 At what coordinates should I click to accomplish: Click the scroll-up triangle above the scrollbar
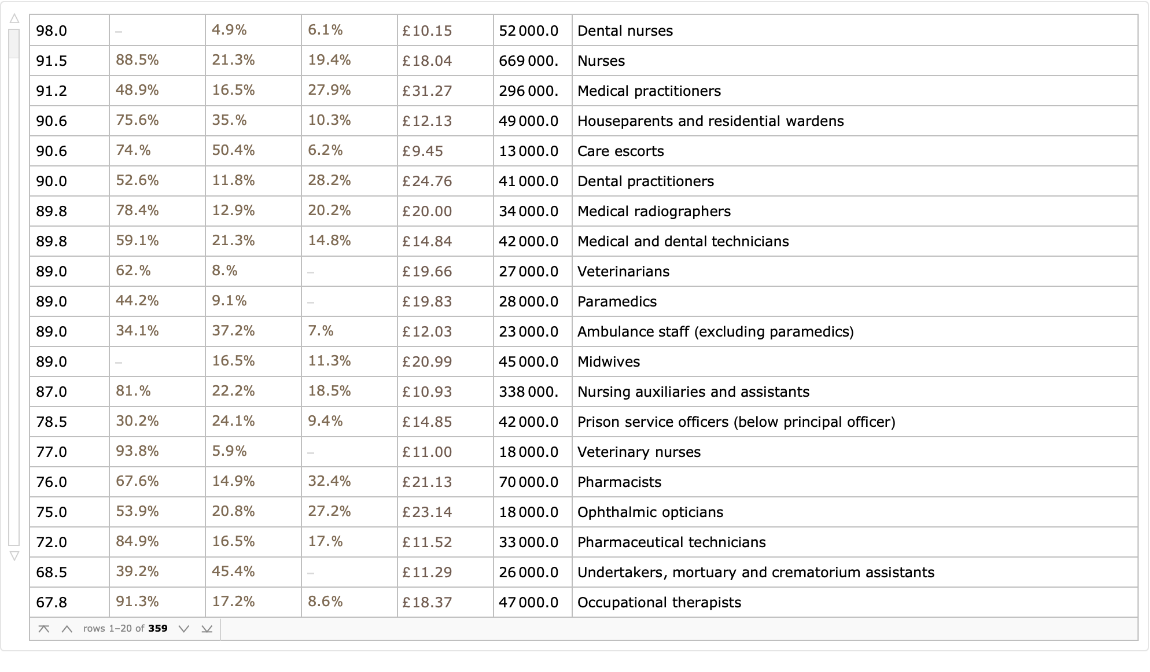[x=14, y=19]
